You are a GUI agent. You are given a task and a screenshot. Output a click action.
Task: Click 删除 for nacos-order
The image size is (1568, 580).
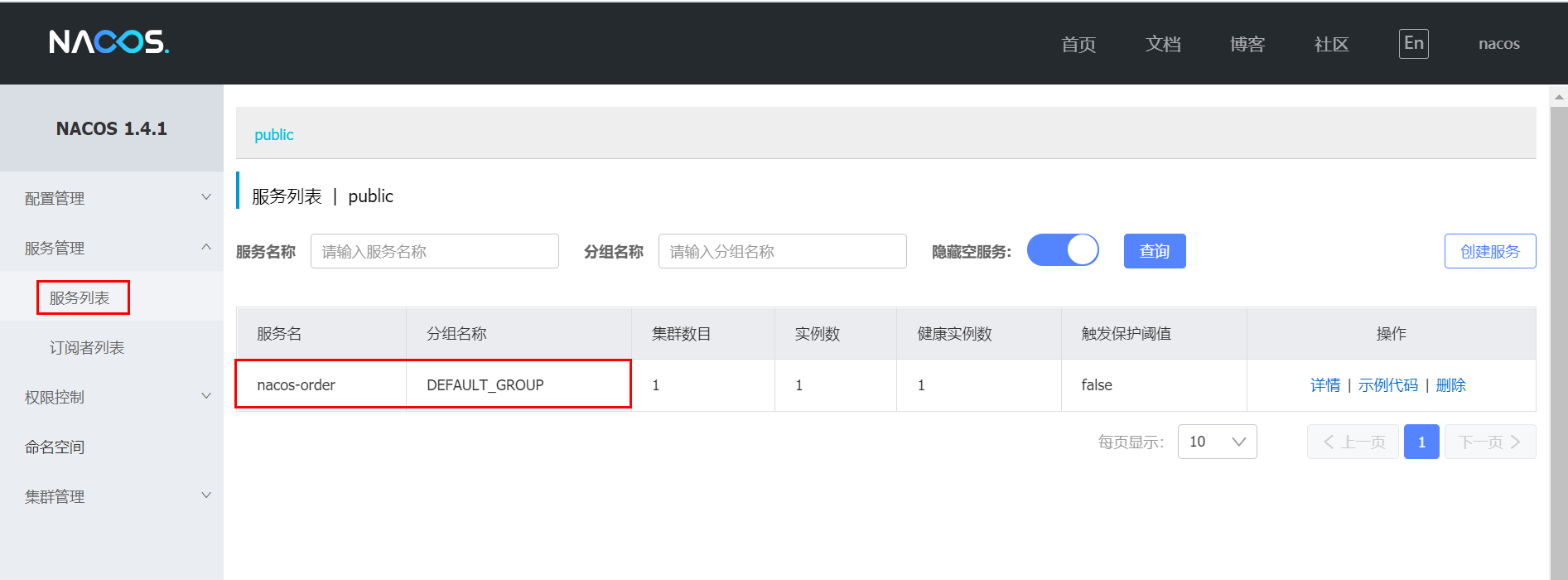coord(1451,384)
